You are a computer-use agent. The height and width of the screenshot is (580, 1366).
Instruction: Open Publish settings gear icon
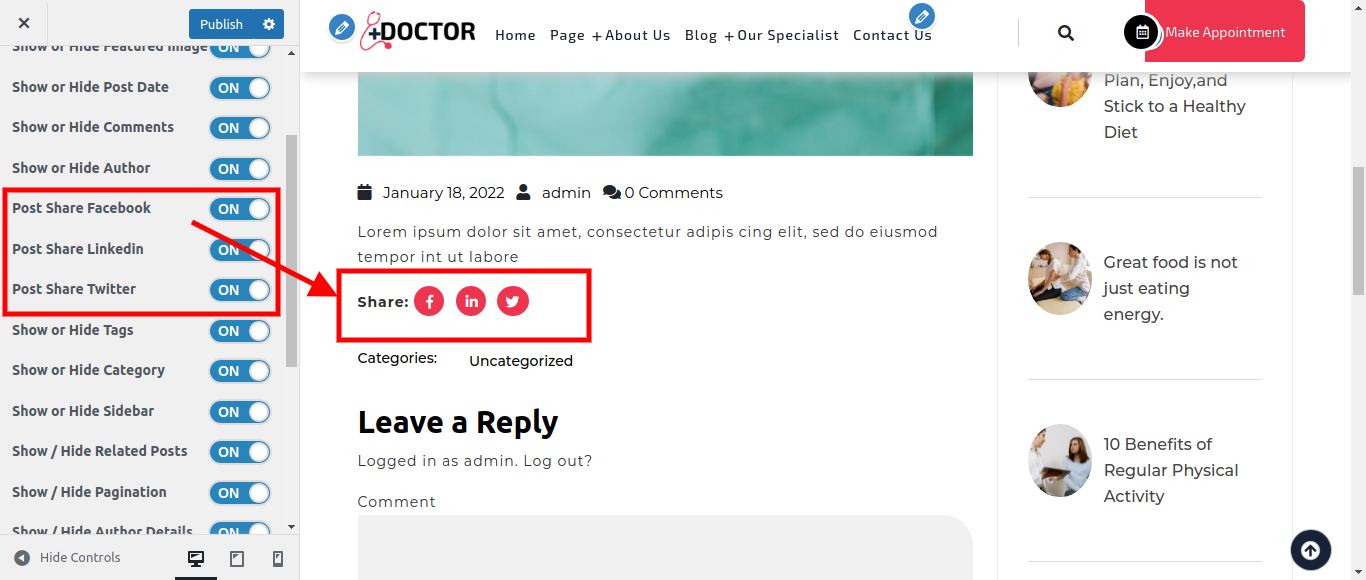[x=269, y=24]
